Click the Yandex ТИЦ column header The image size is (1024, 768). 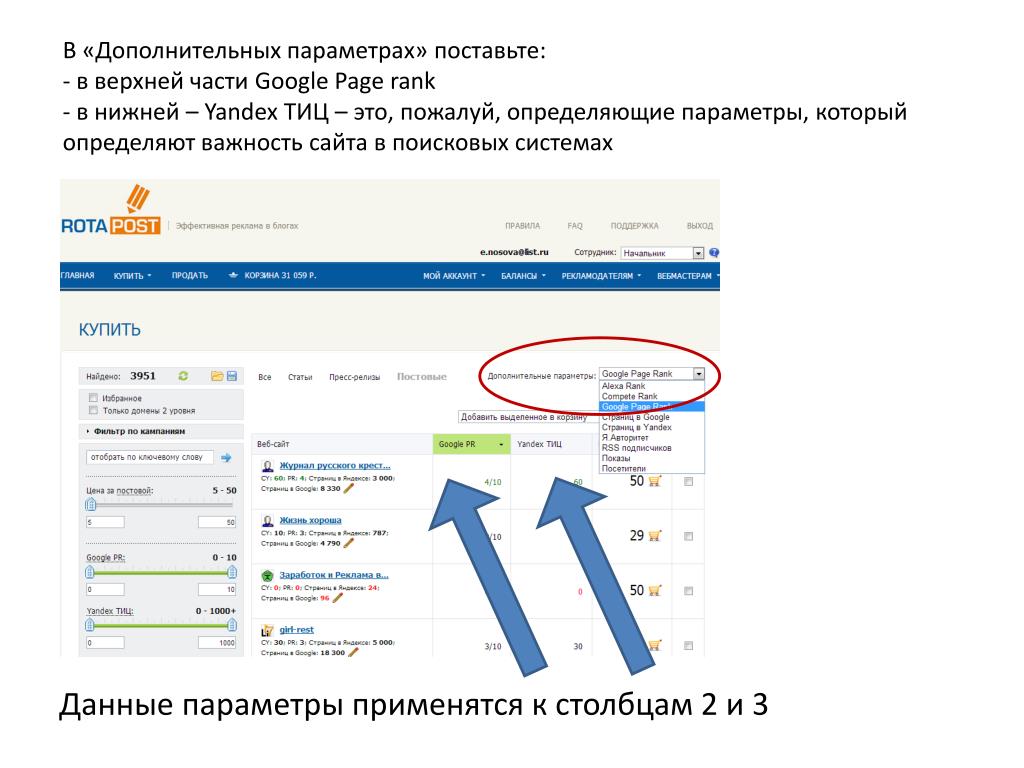point(551,444)
